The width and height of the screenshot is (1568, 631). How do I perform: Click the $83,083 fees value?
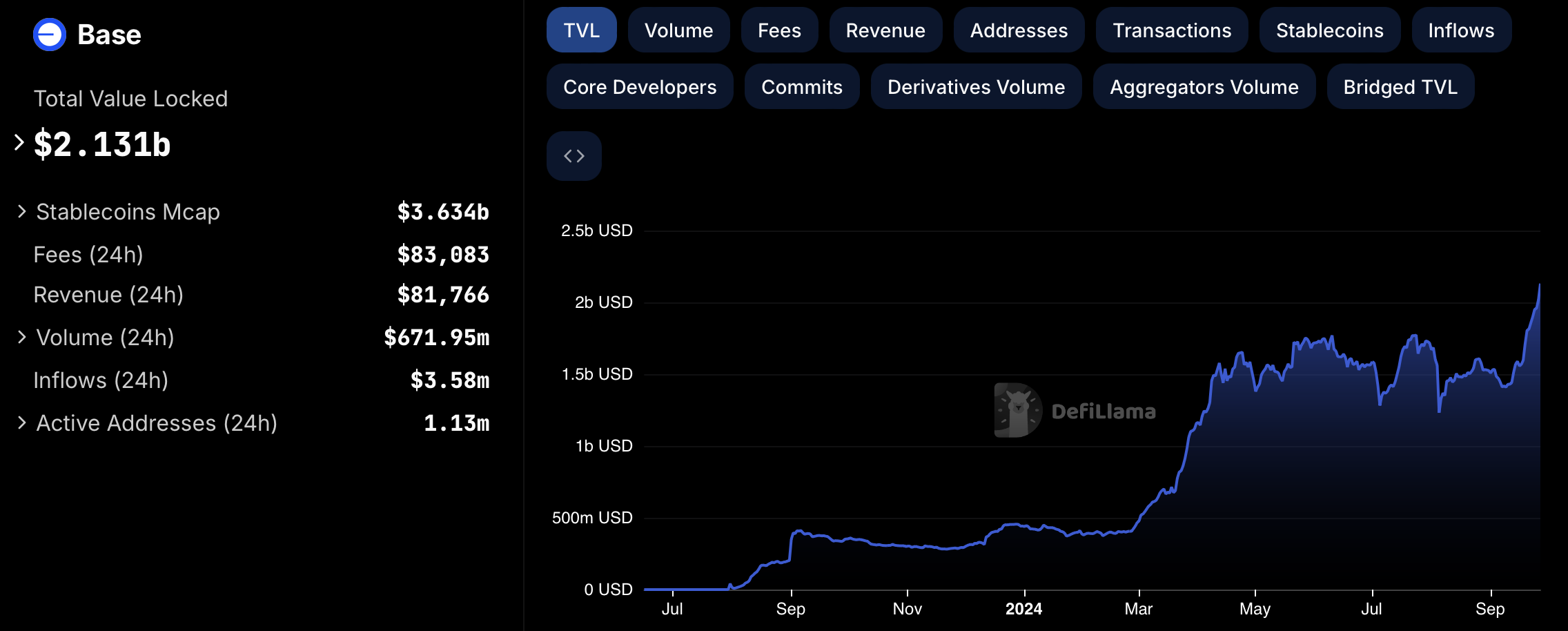click(443, 255)
